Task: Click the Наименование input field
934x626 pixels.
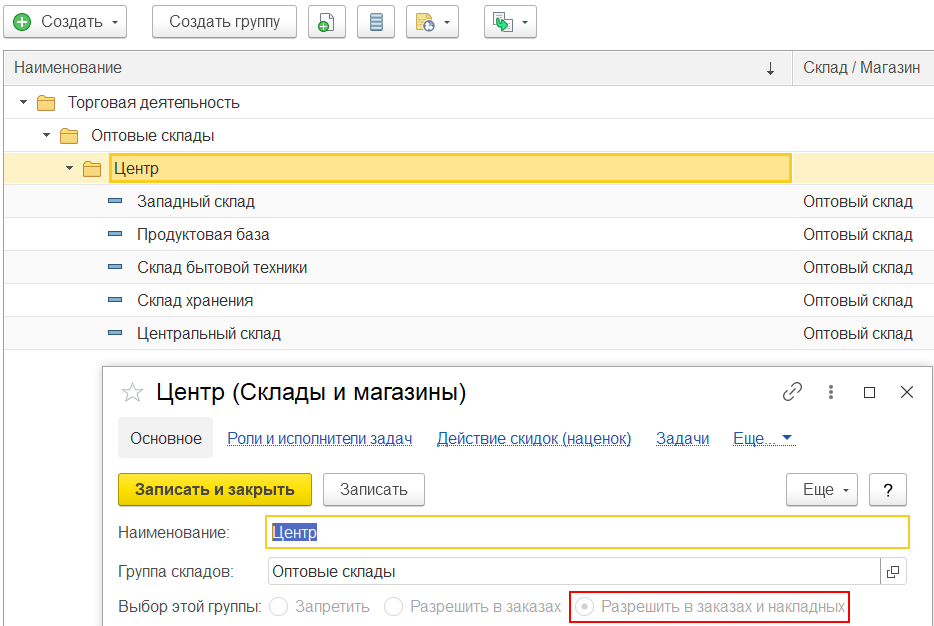Action: [588, 532]
